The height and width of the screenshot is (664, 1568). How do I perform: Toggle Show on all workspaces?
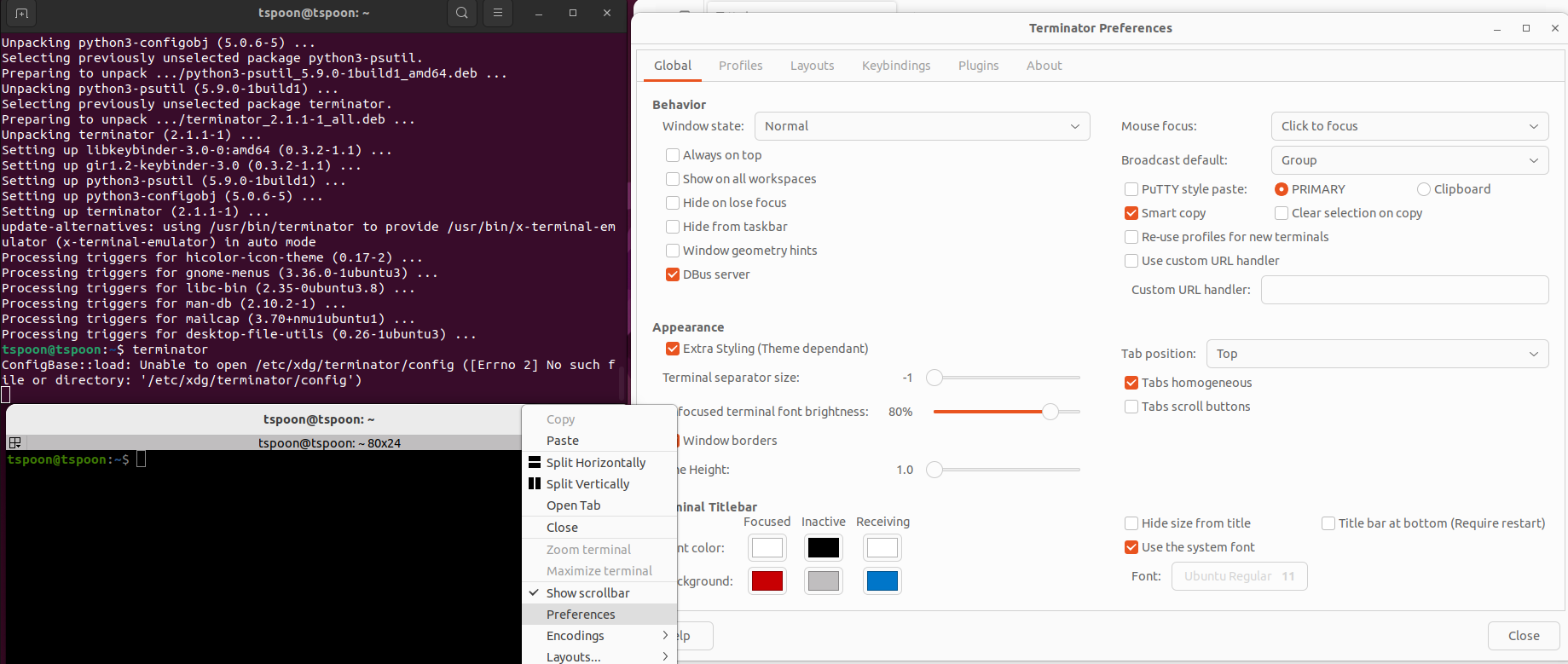coord(673,179)
